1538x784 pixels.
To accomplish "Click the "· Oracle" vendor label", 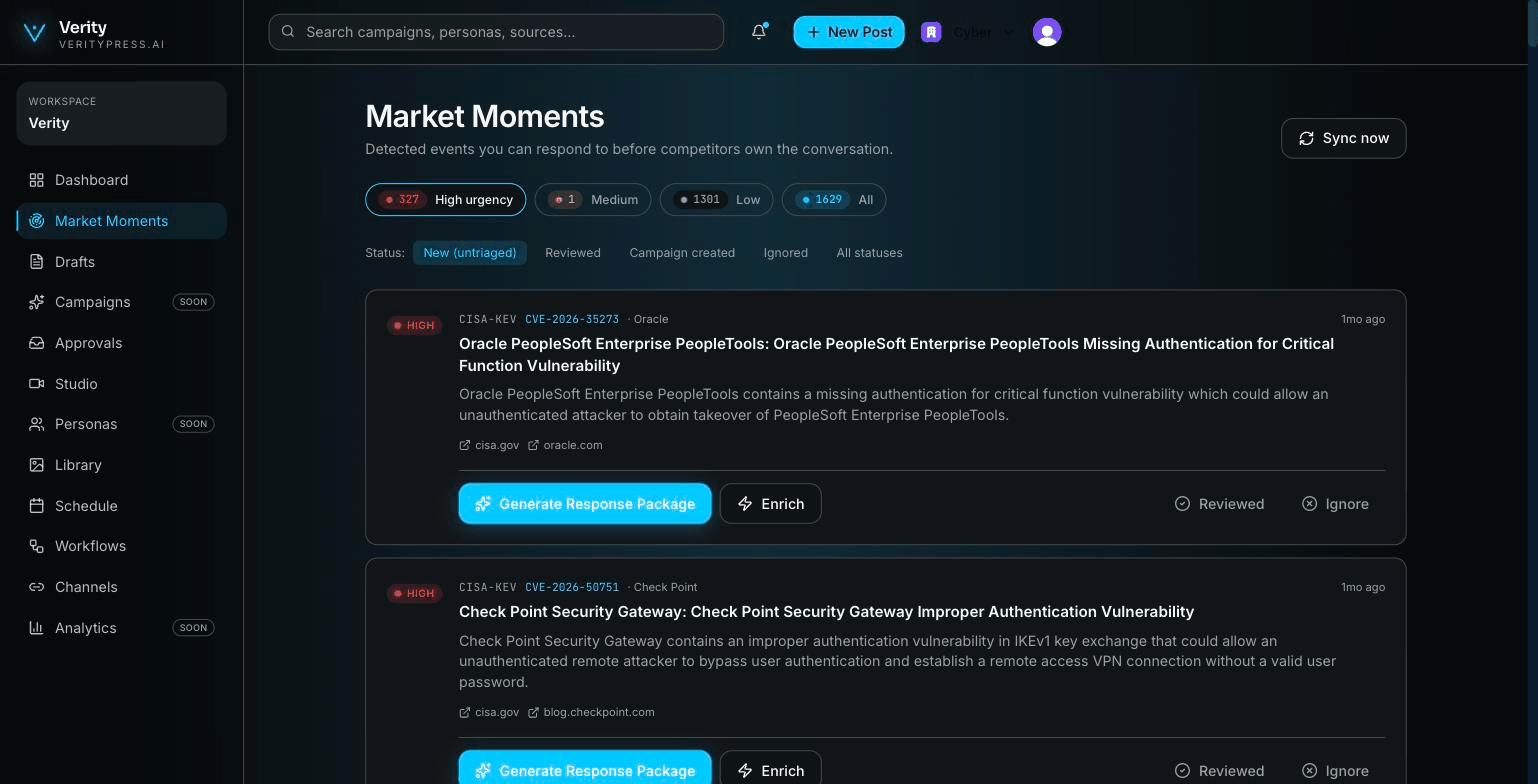I will pos(648,319).
